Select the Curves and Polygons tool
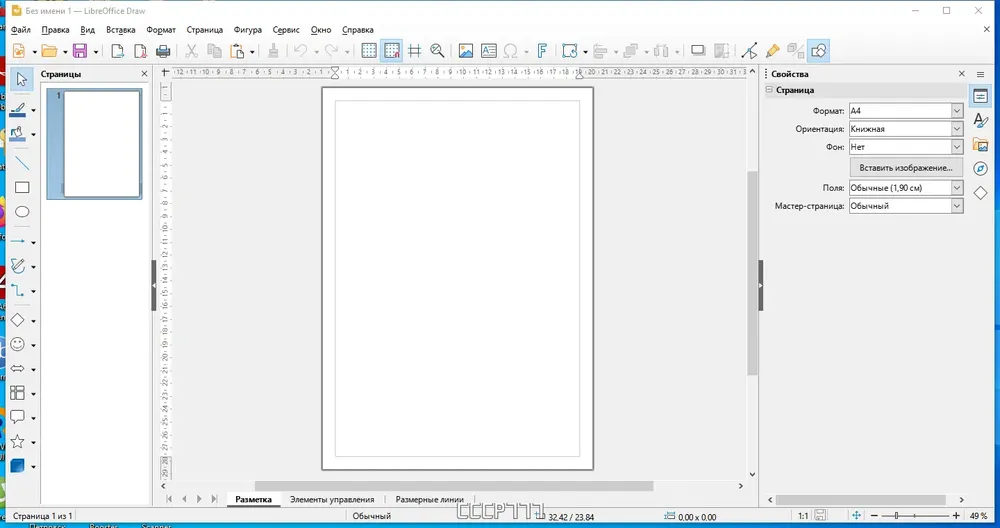Image resolution: width=1000 pixels, height=528 pixels. tap(18, 266)
